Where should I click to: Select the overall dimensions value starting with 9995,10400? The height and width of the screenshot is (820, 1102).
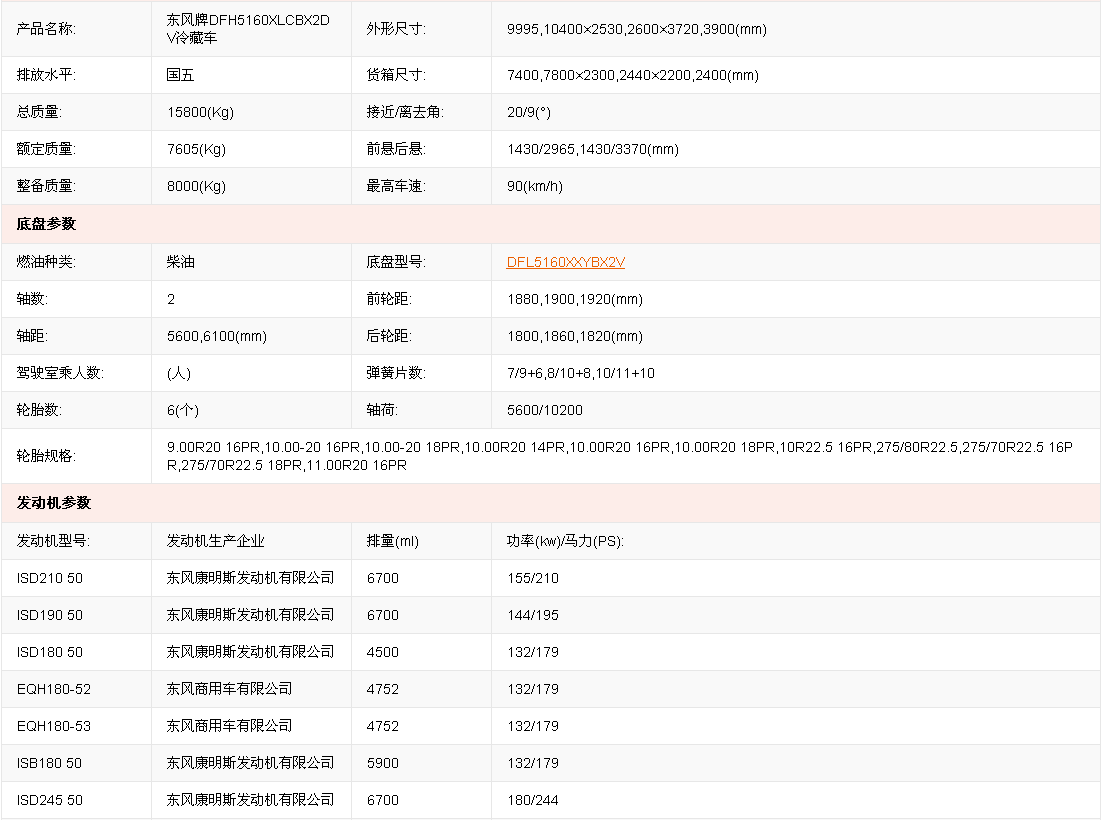pos(637,30)
